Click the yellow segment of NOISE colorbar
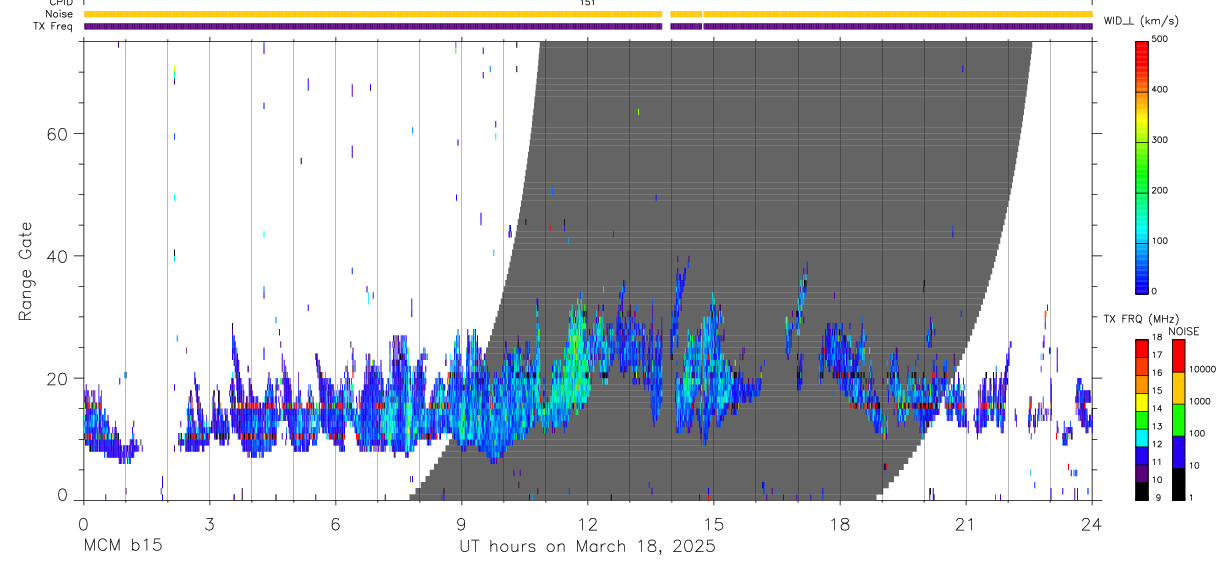The height and width of the screenshot is (567, 1228). (1179, 388)
